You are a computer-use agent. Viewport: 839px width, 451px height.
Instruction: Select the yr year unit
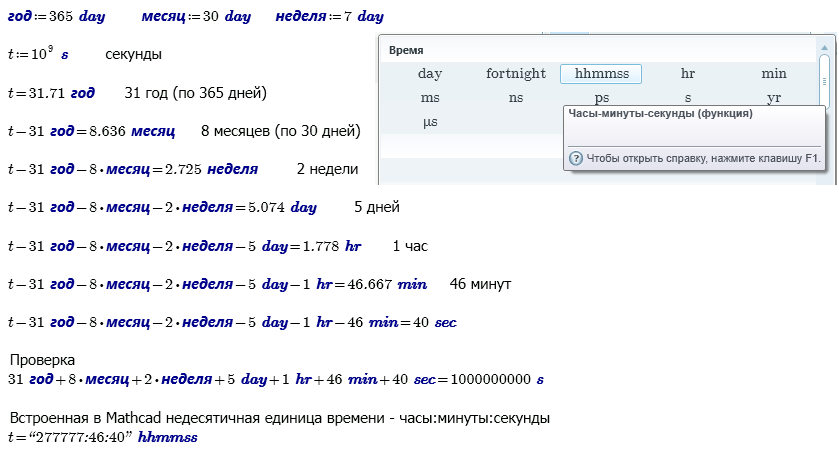pyautogui.click(x=774, y=98)
